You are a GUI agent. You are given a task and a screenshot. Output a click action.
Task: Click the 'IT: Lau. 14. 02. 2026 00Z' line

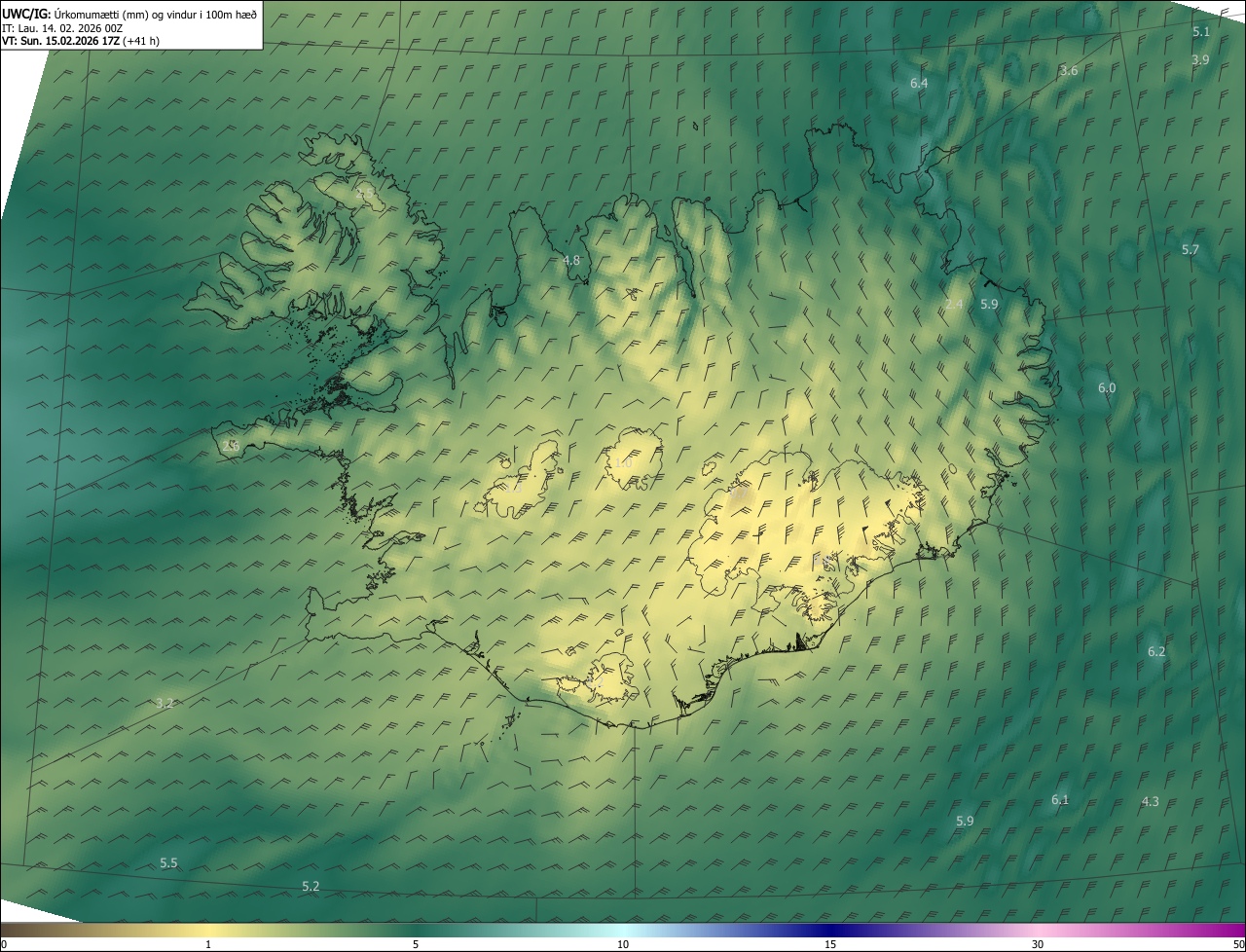[x=61, y=27]
